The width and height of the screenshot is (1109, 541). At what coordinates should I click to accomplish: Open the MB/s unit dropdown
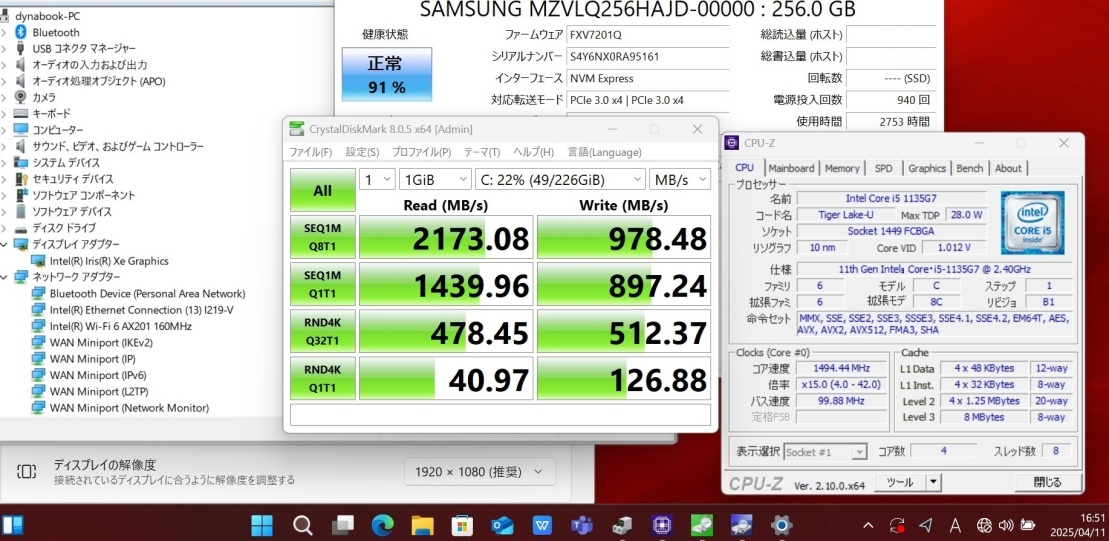(680, 180)
